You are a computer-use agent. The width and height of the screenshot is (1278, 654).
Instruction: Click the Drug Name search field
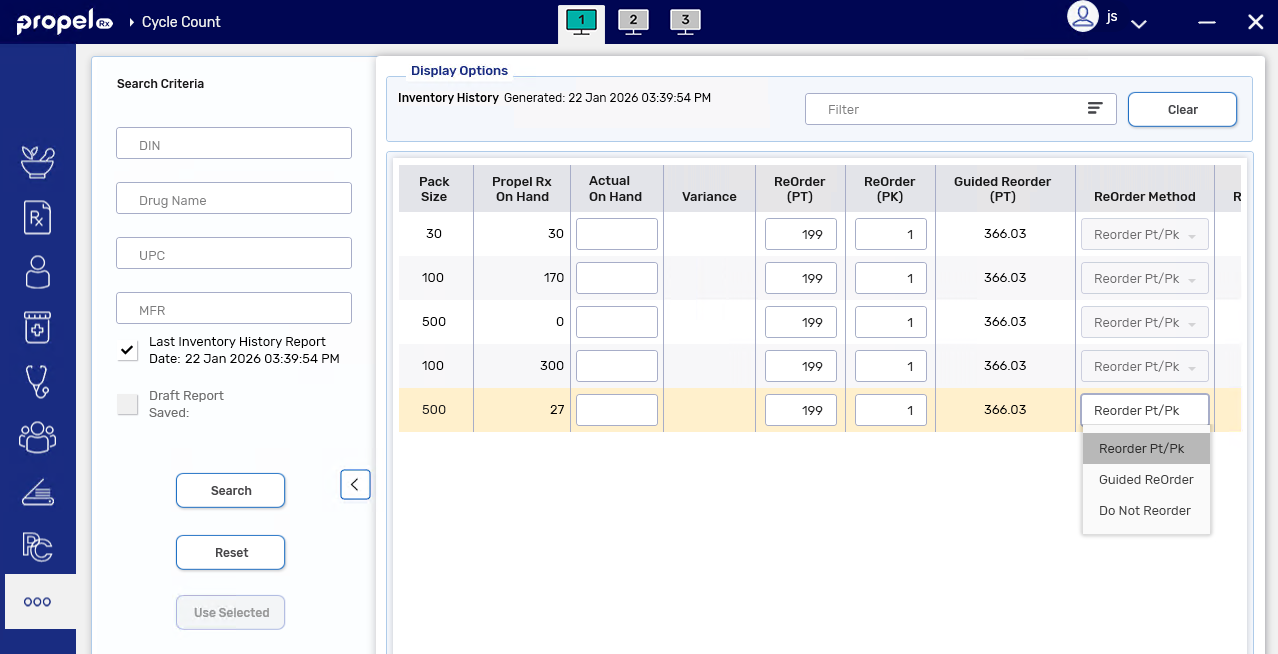tap(234, 199)
